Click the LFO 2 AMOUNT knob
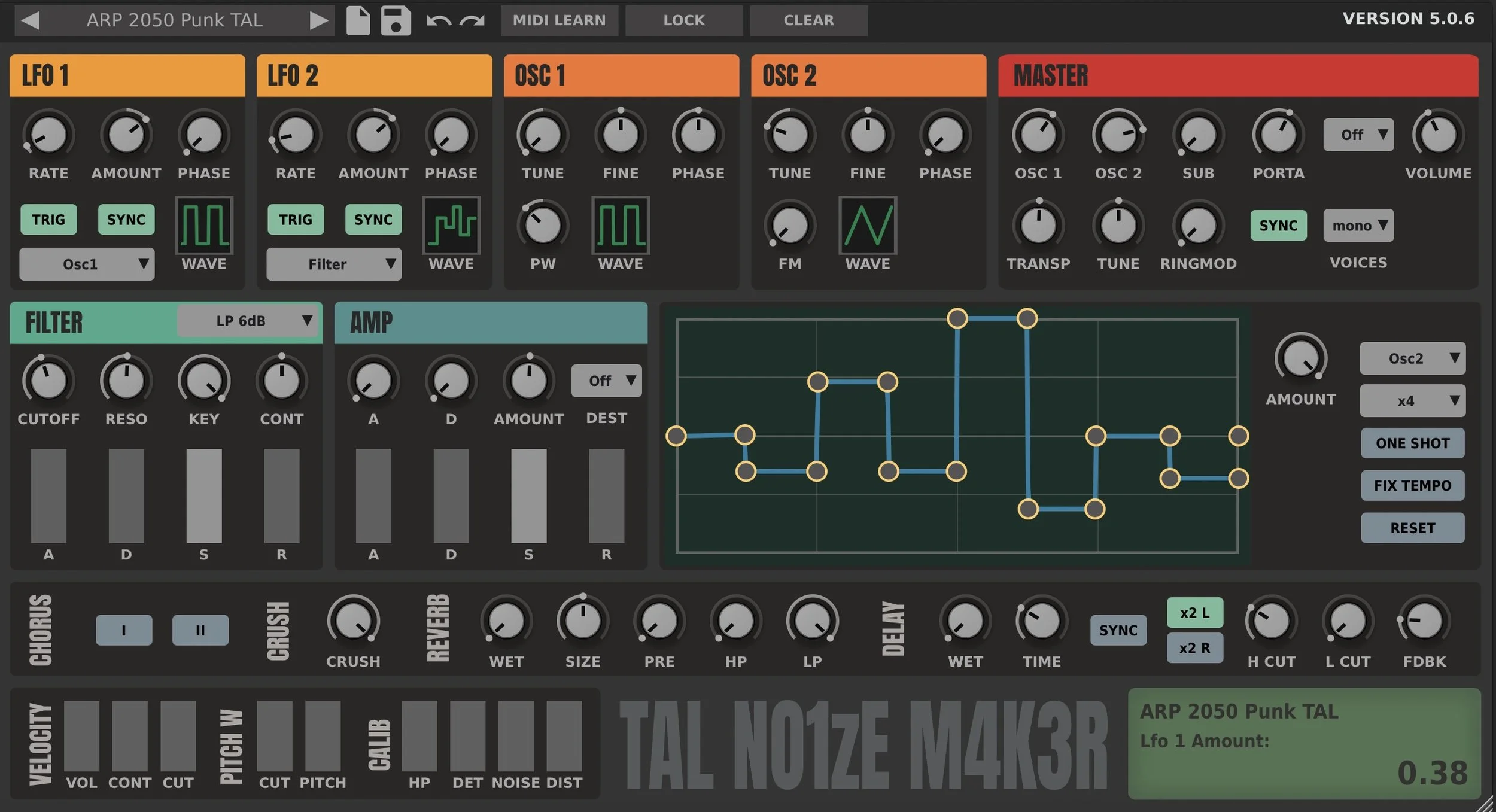 point(373,135)
